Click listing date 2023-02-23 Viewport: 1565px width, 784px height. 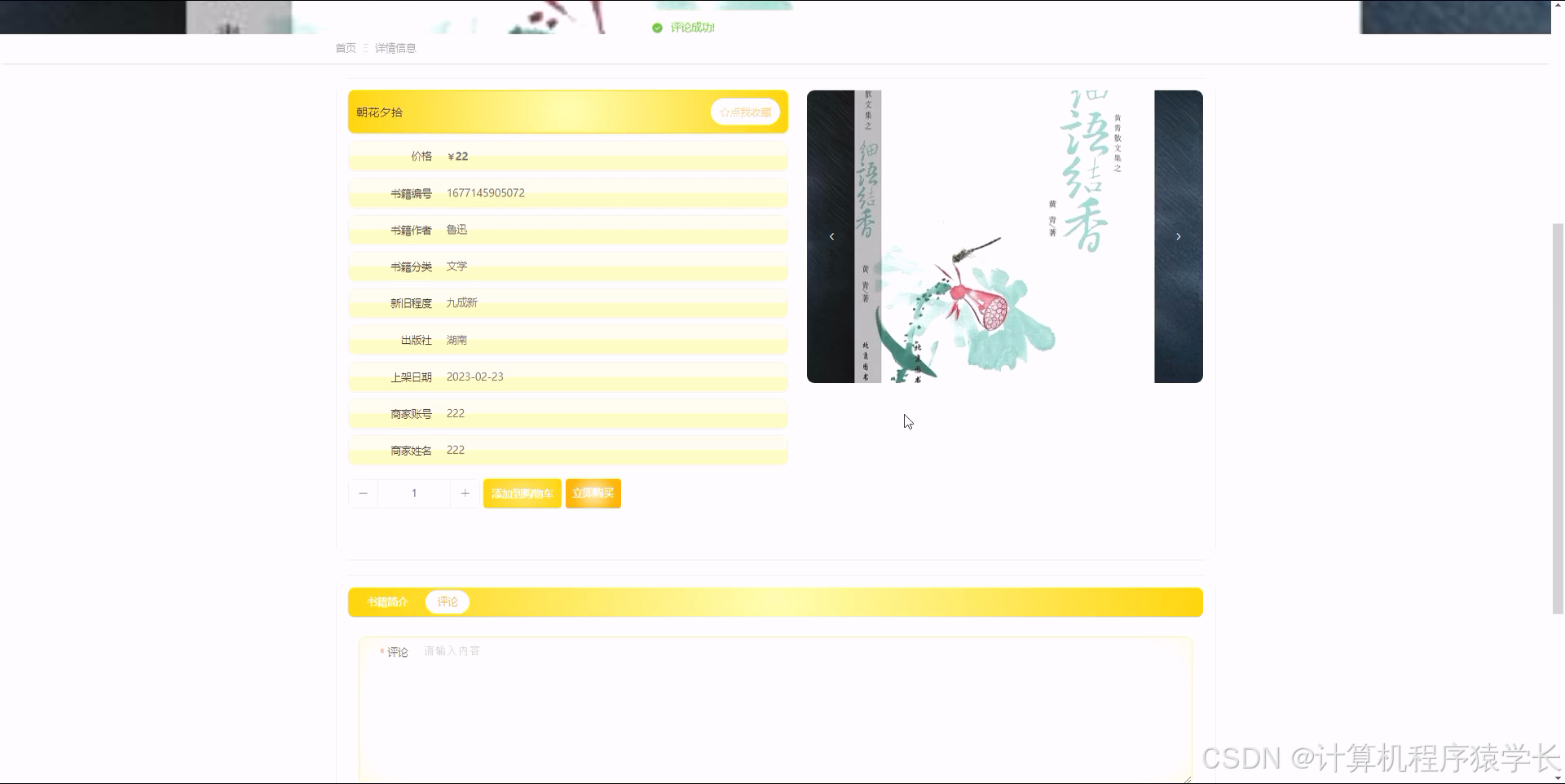point(475,377)
